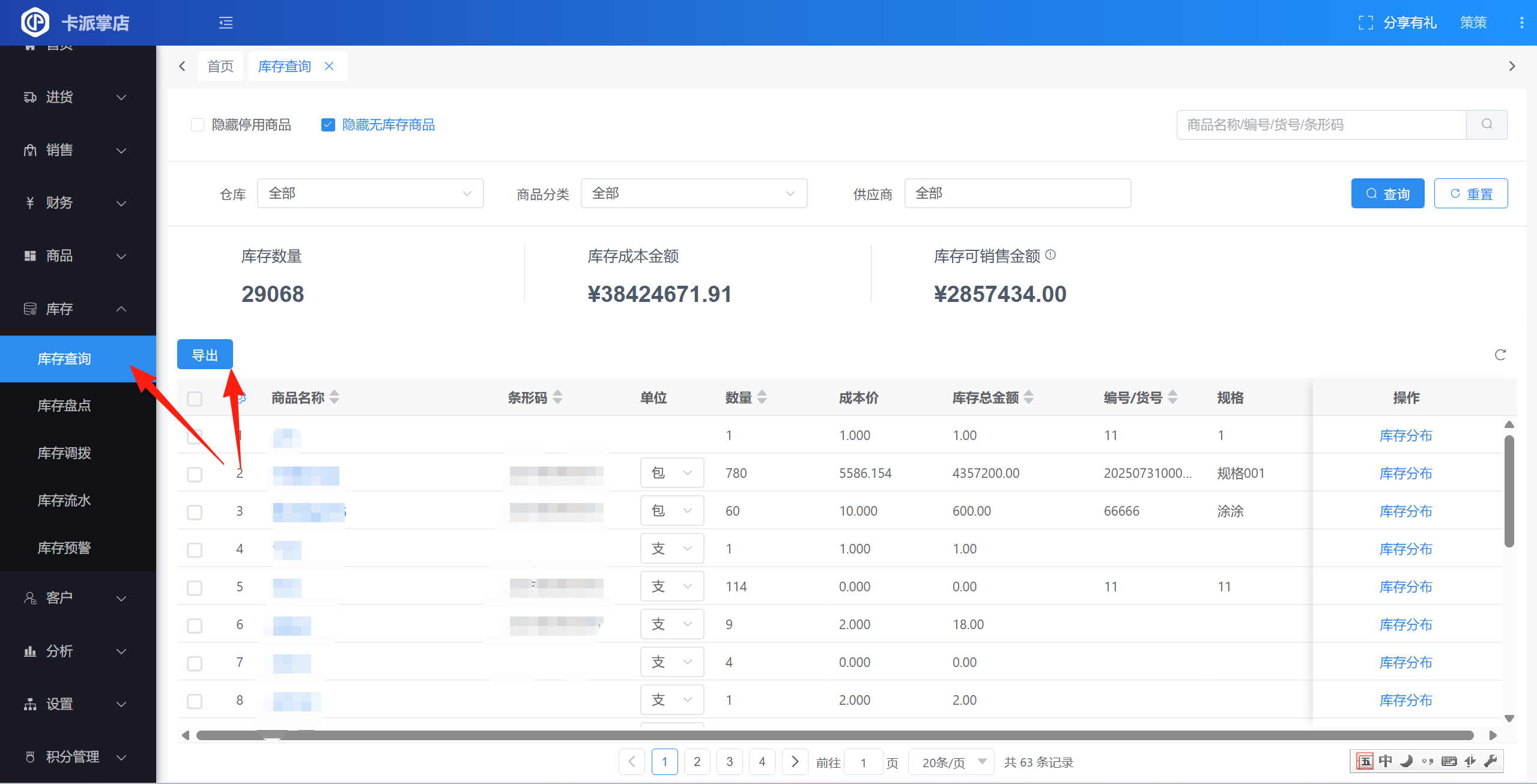Click next page arrow in pagination
Viewport: 1537px width, 784px height.
(x=795, y=762)
